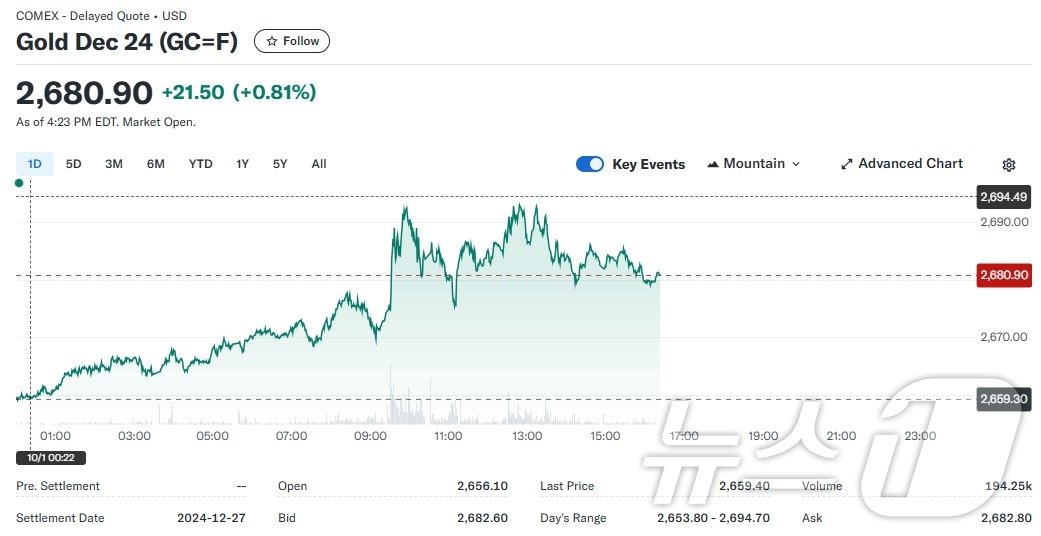This screenshot has height=536, width=1041.
Task: Click the star icon in Follow button
Action: pos(272,41)
